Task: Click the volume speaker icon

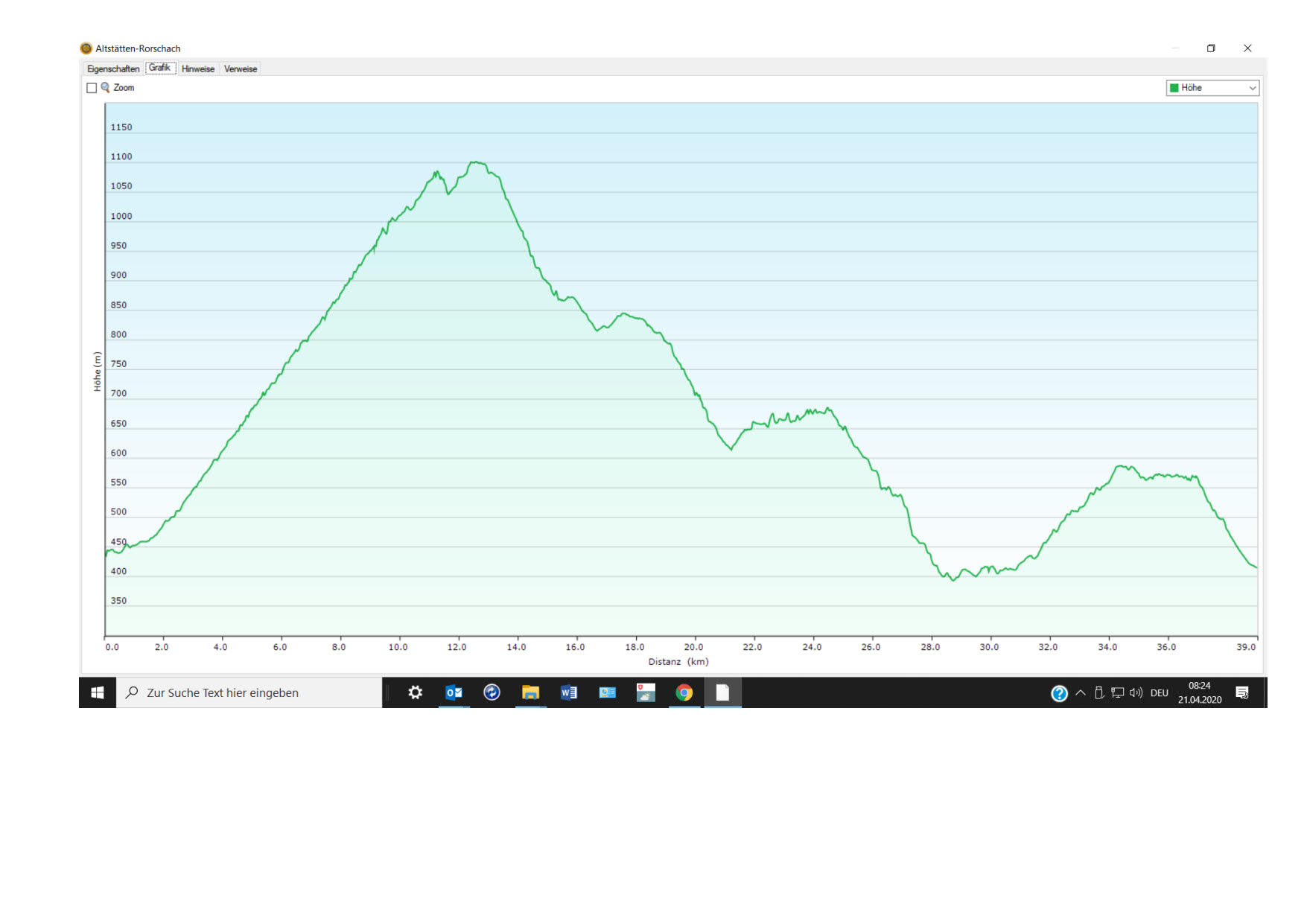Action: (1136, 692)
